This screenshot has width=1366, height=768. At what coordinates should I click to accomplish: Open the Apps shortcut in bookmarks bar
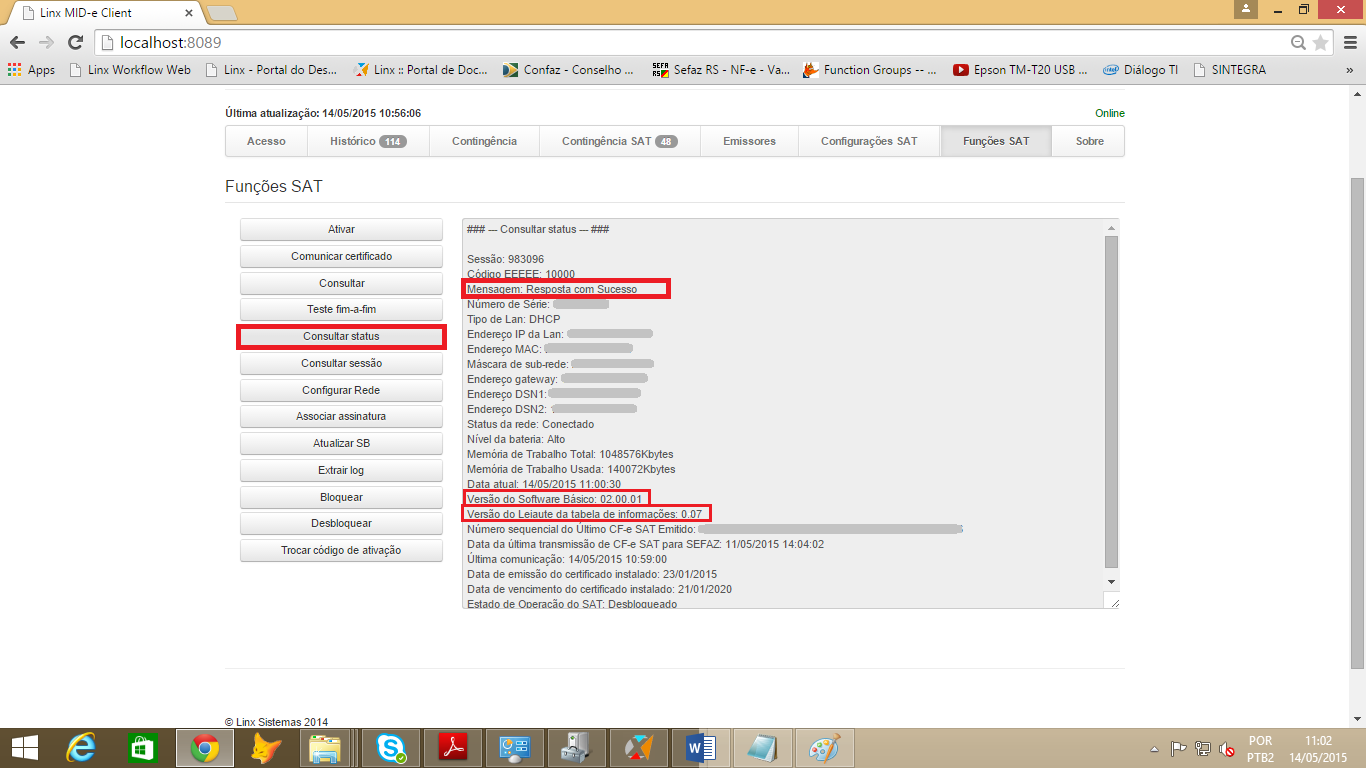[31, 70]
